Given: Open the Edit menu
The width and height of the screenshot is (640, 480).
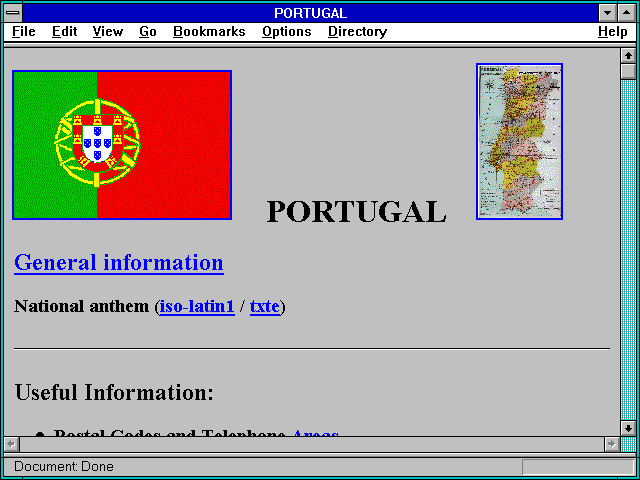Looking at the screenshot, I should 64,32.
